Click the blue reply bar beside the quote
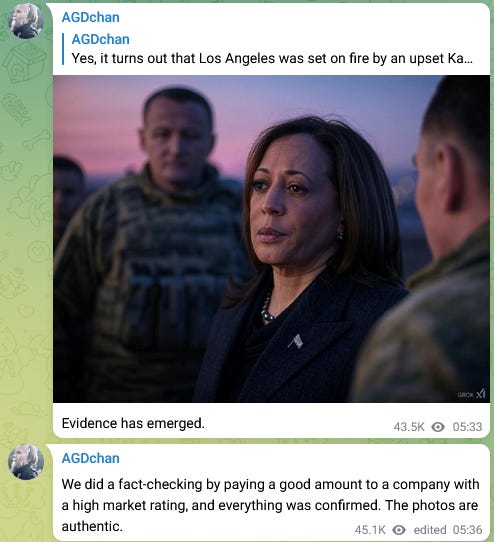 [63, 49]
